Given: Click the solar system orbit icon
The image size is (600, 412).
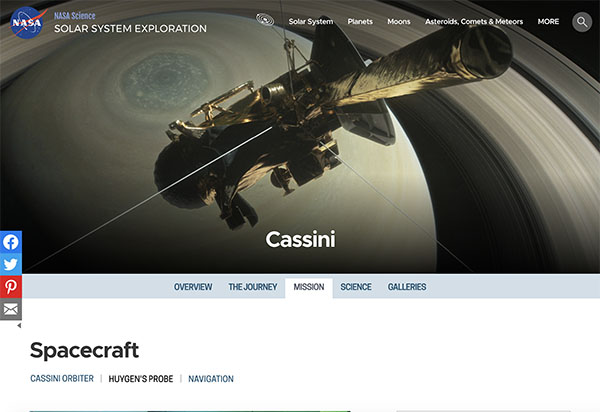Looking at the screenshot, I should (266, 20).
